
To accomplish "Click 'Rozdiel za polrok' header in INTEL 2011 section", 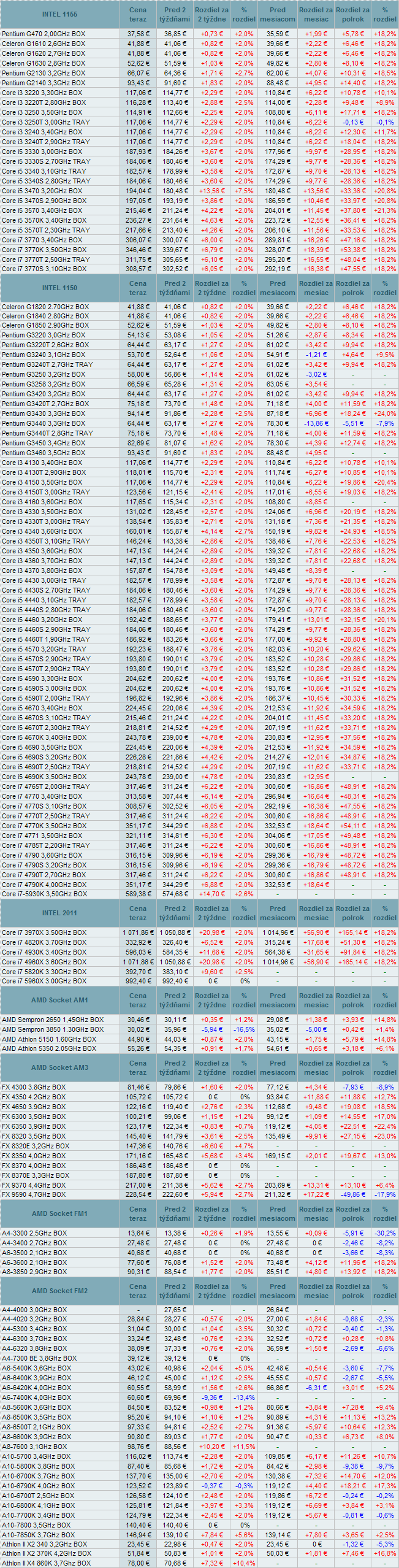I will 353,913.
